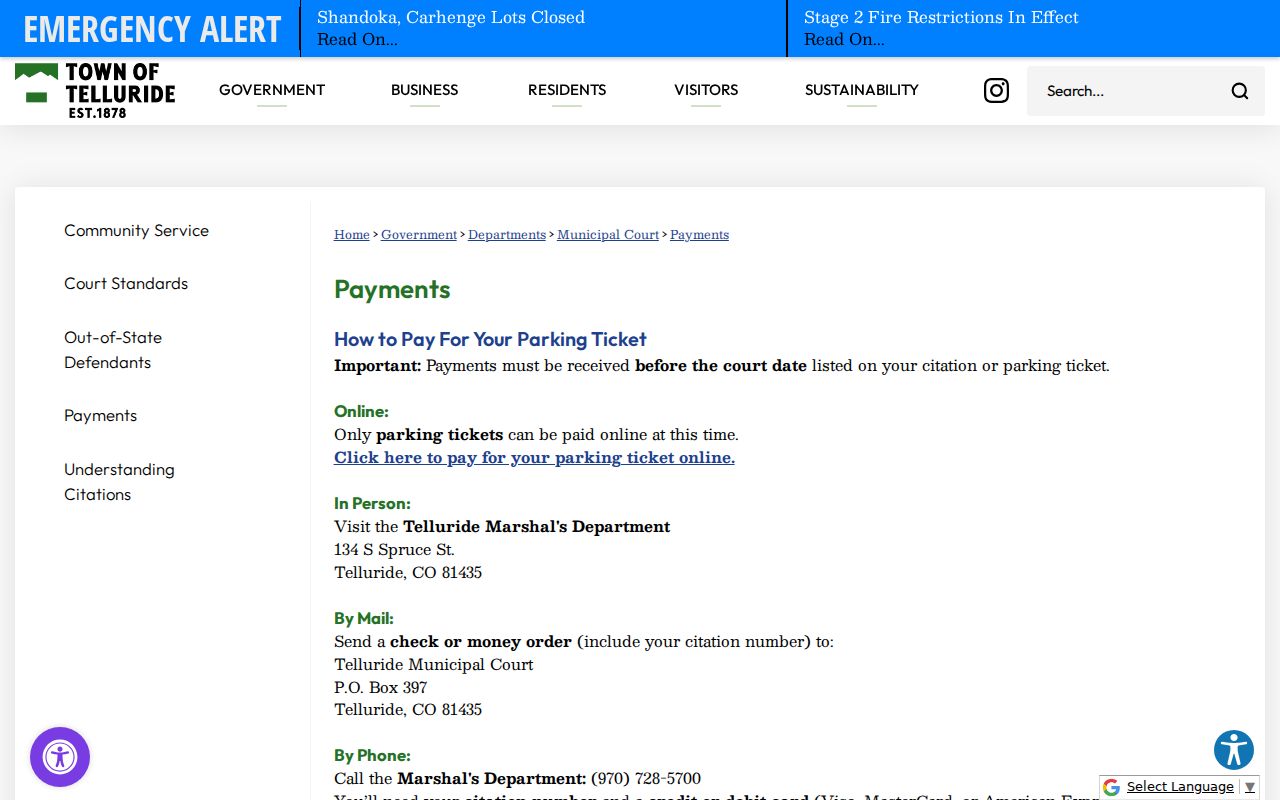Go to Municipal Court in the breadcrumb
The image size is (1280, 800).
608,235
